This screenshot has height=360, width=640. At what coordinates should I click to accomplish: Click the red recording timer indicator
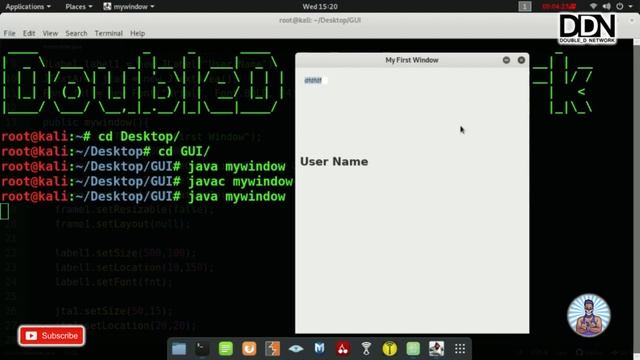pos(559,6)
